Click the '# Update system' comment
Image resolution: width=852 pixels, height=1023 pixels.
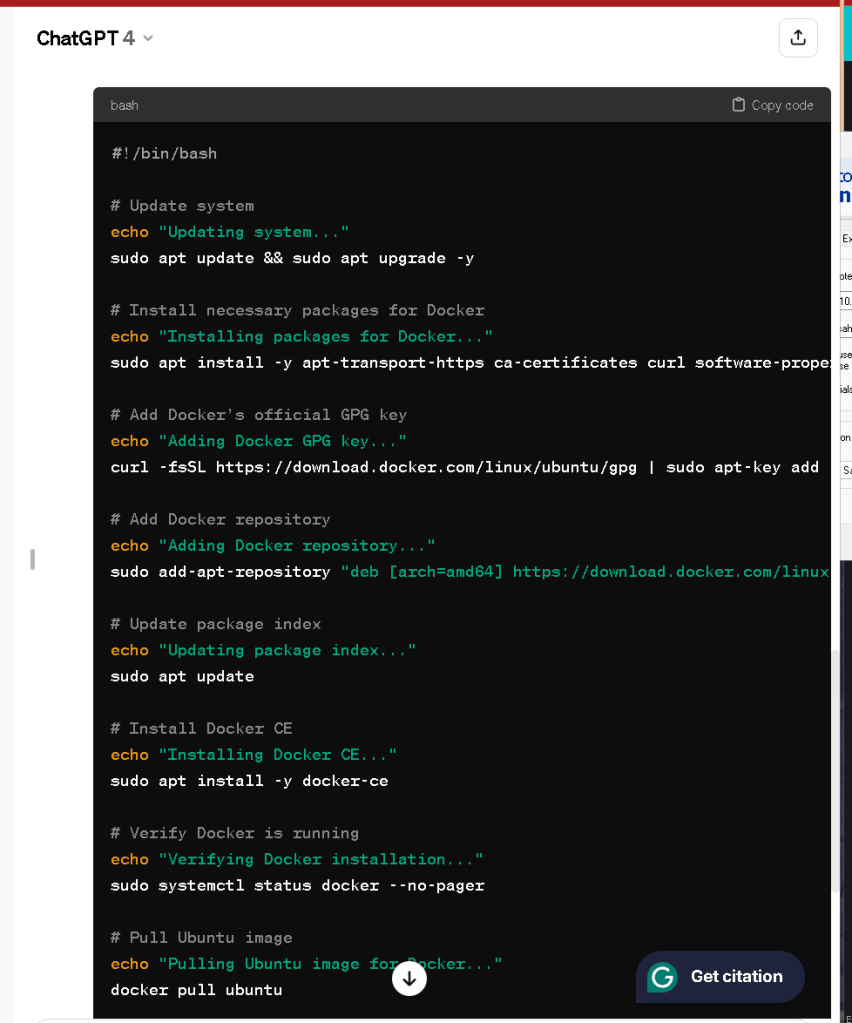(x=182, y=206)
